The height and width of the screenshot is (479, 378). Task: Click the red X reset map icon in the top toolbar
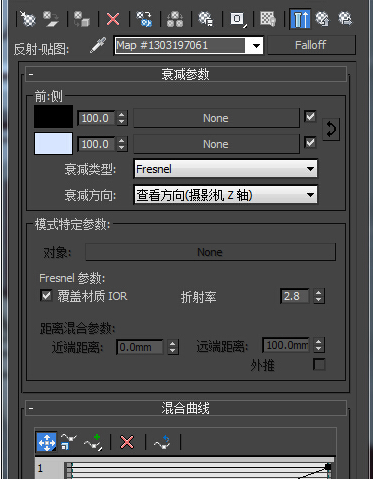[113, 19]
